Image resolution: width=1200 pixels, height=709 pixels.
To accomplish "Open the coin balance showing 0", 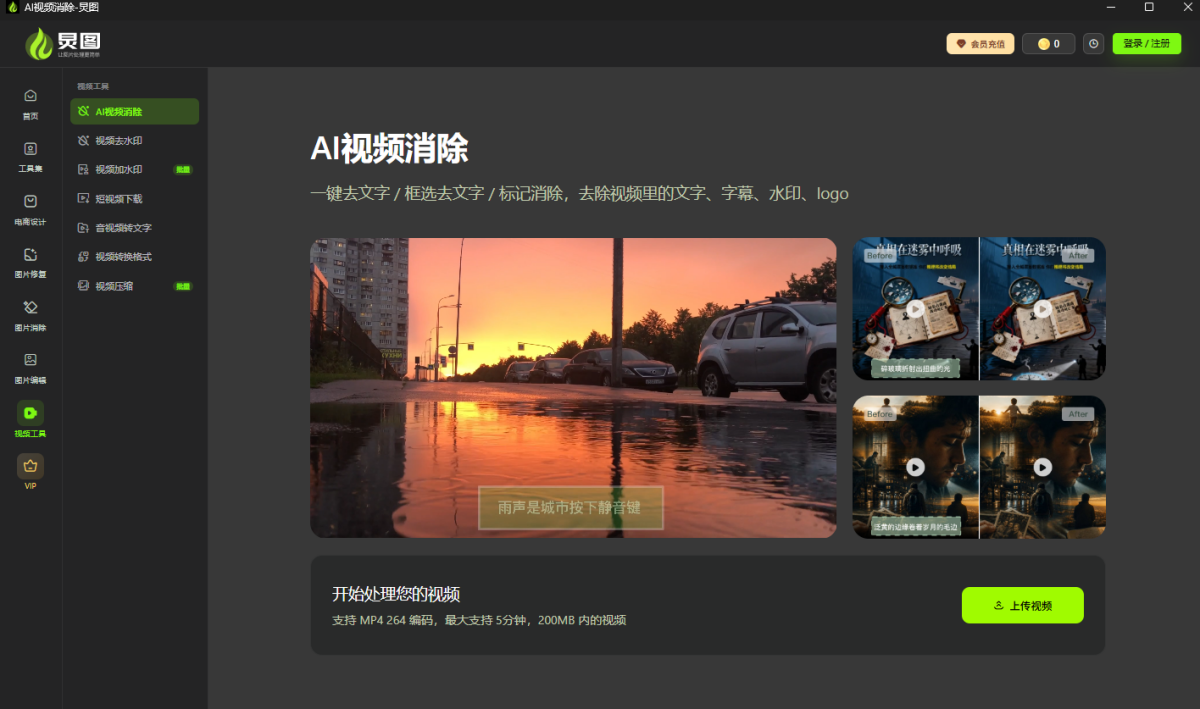I will [1048, 44].
